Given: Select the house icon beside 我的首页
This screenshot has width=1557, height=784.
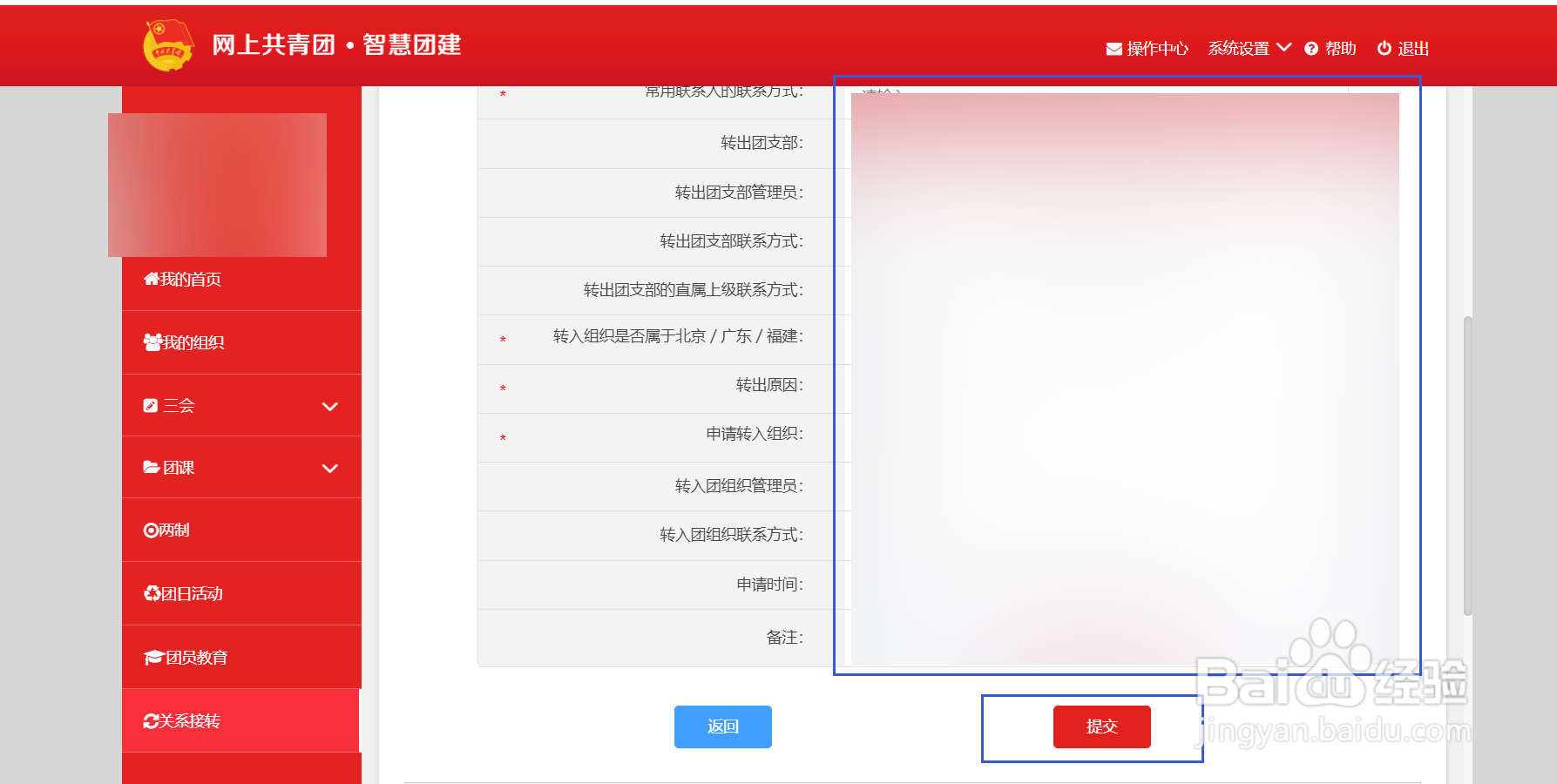Looking at the screenshot, I should click(x=152, y=279).
